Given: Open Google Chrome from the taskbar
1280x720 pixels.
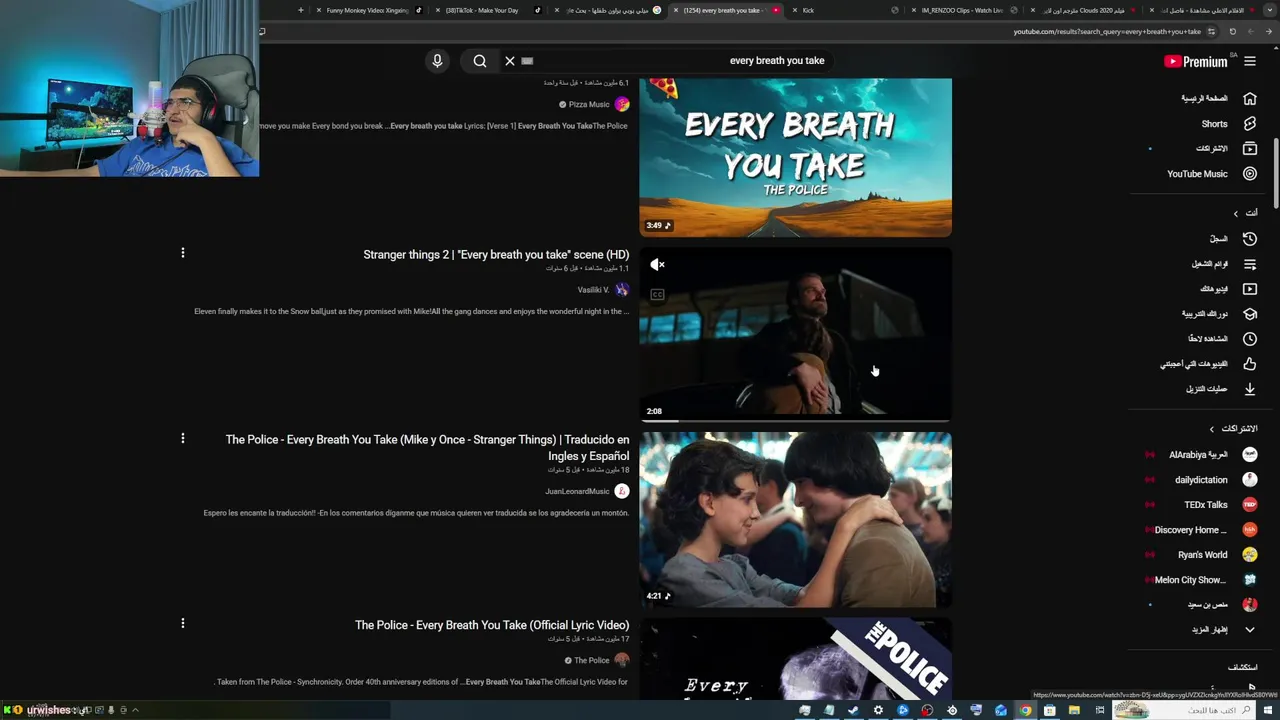Looking at the screenshot, I should pos(1025,710).
